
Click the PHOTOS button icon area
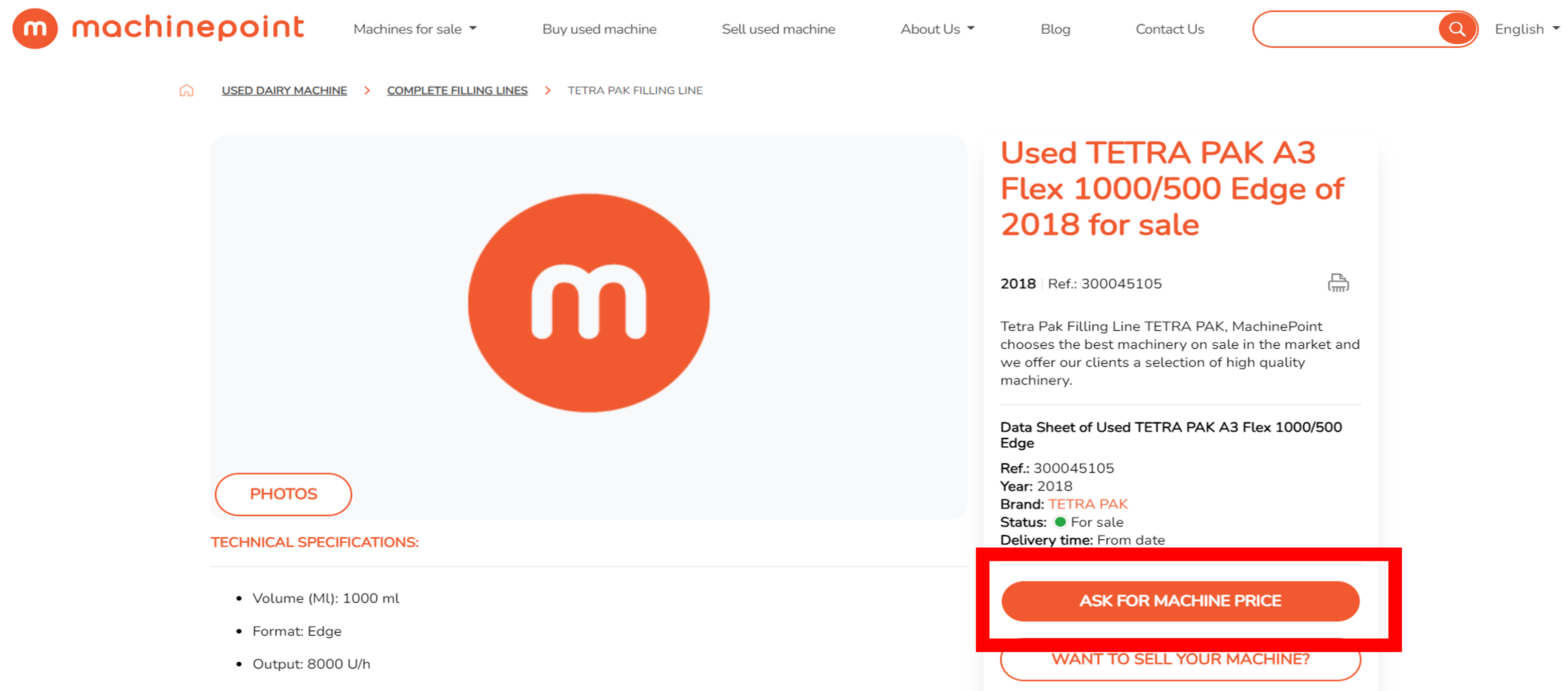pyautogui.click(x=283, y=493)
